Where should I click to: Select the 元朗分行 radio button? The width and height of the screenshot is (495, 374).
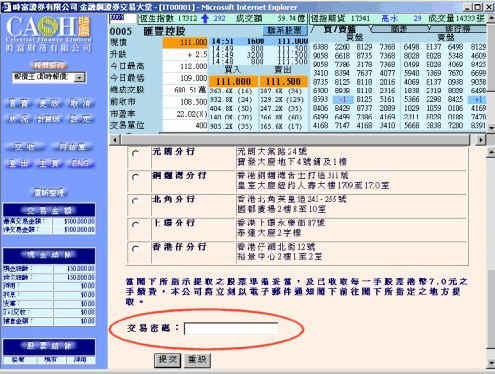pyautogui.click(x=136, y=154)
